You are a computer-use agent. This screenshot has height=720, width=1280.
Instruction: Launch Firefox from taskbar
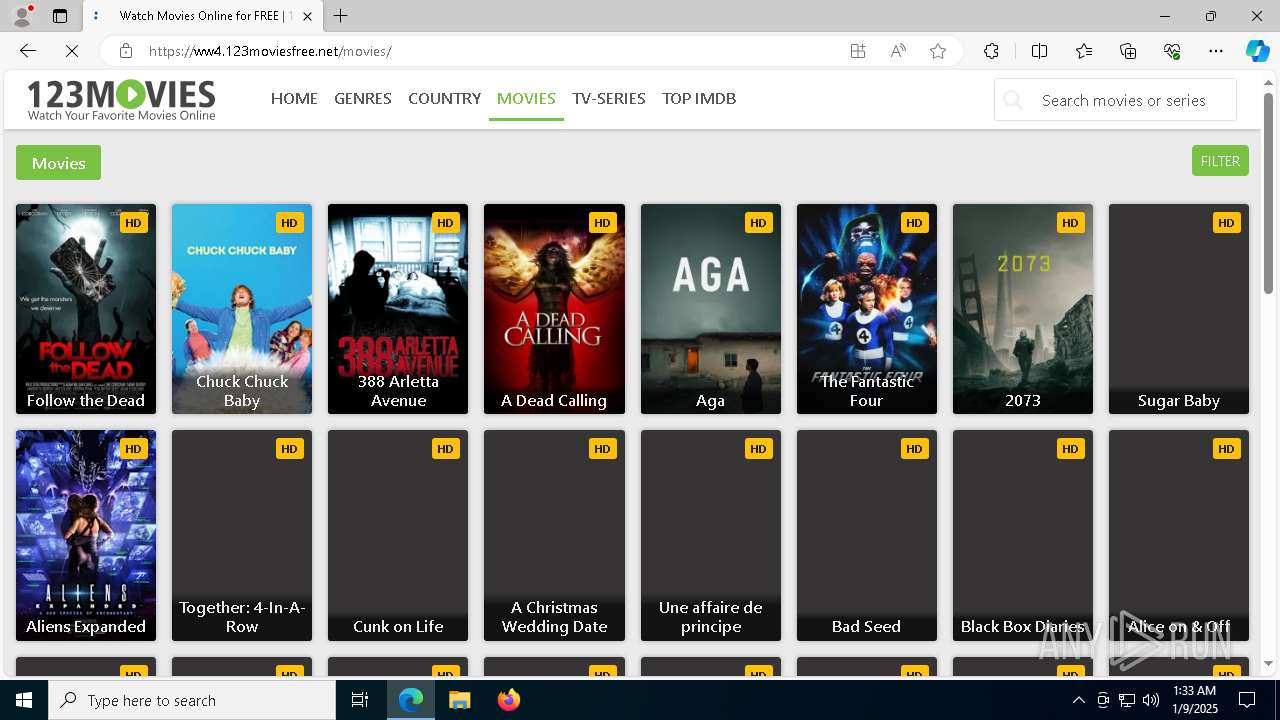click(509, 700)
